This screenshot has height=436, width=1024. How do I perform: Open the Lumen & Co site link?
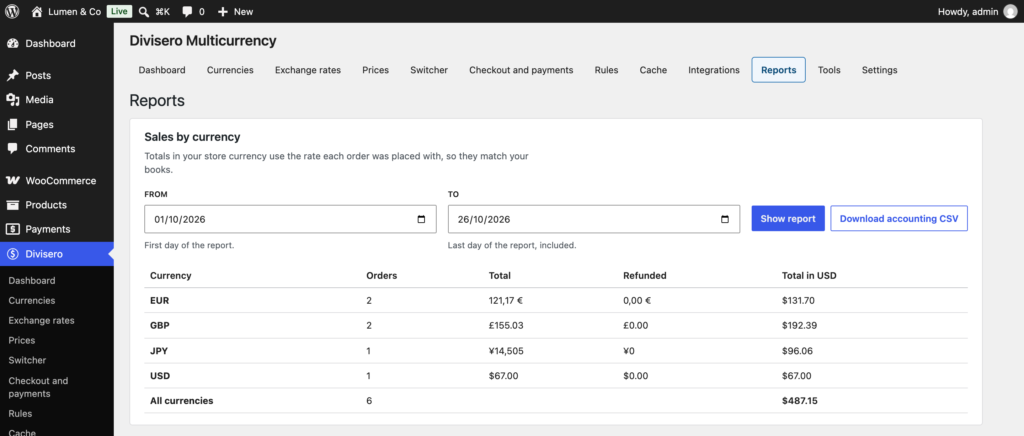tap(74, 11)
